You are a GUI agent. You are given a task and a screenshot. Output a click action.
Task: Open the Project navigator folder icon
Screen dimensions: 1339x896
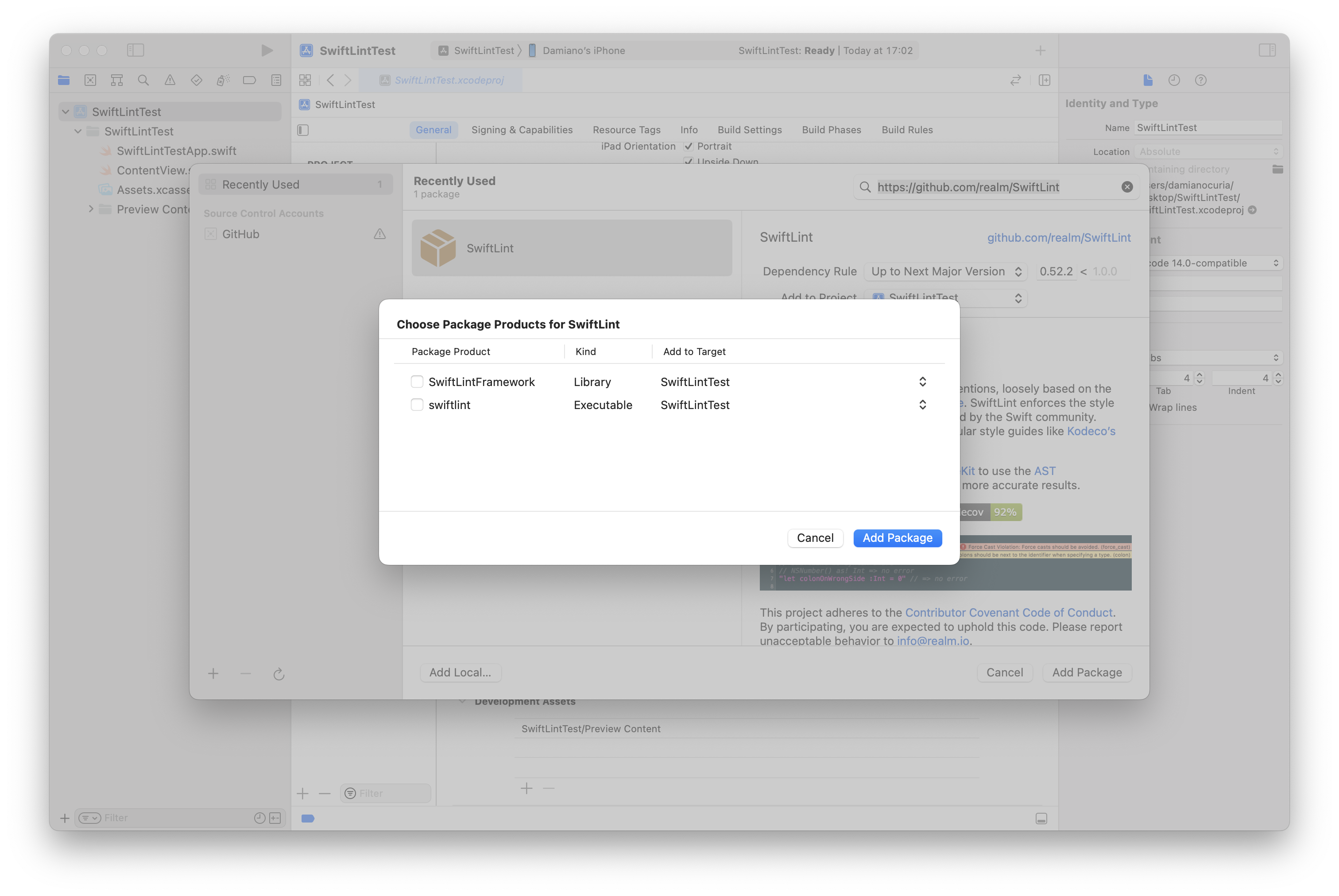[x=63, y=80]
